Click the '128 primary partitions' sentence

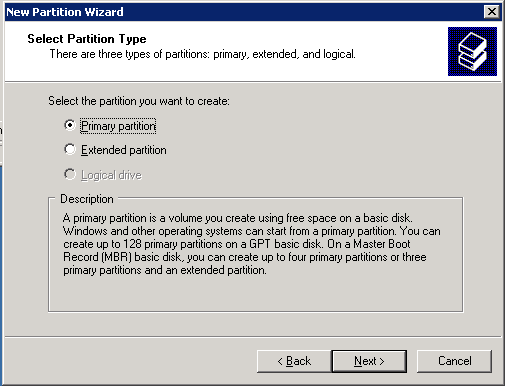(x=193, y=244)
